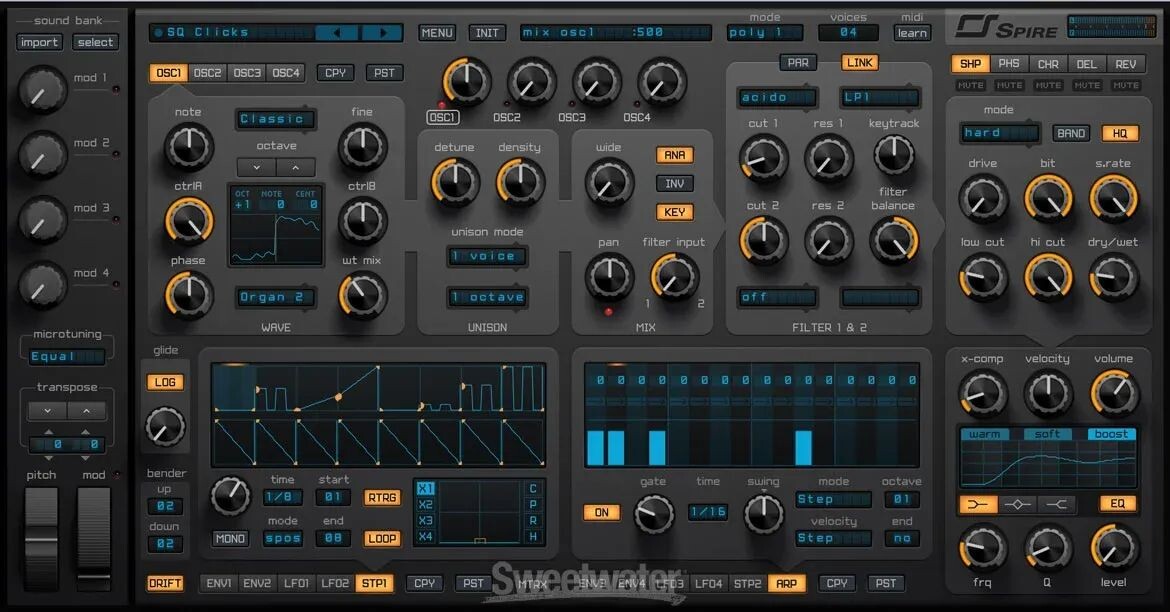Toggle the INV phase invert switch
1170x612 pixels.
(x=675, y=184)
